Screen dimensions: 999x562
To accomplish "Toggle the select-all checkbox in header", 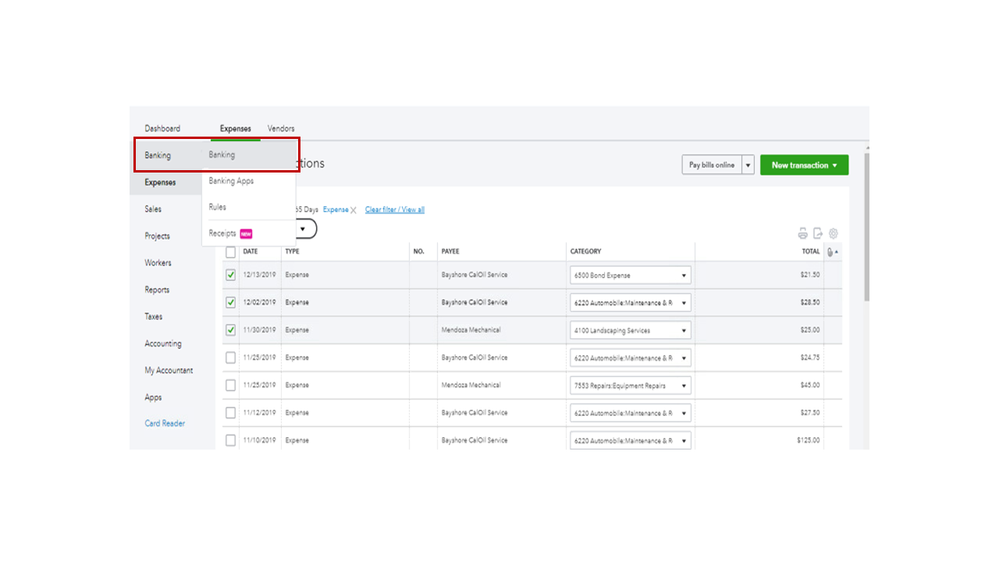I will coord(231,252).
